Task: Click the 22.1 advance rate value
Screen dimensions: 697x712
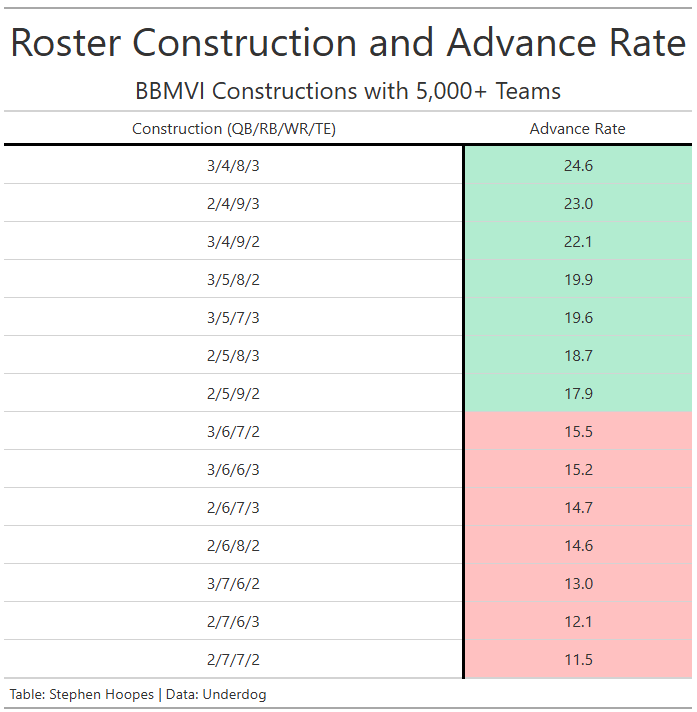Action: coord(578,241)
